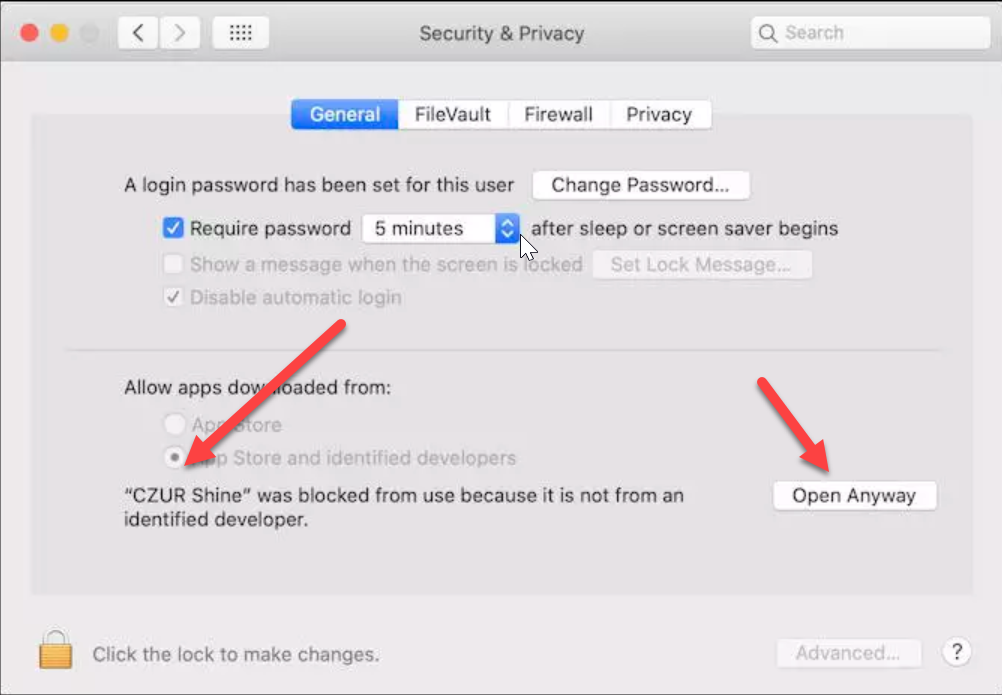The height and width of the screenshot is (695, 1002).
Task: Open the help question mark button
Action: tap(956, 653)
